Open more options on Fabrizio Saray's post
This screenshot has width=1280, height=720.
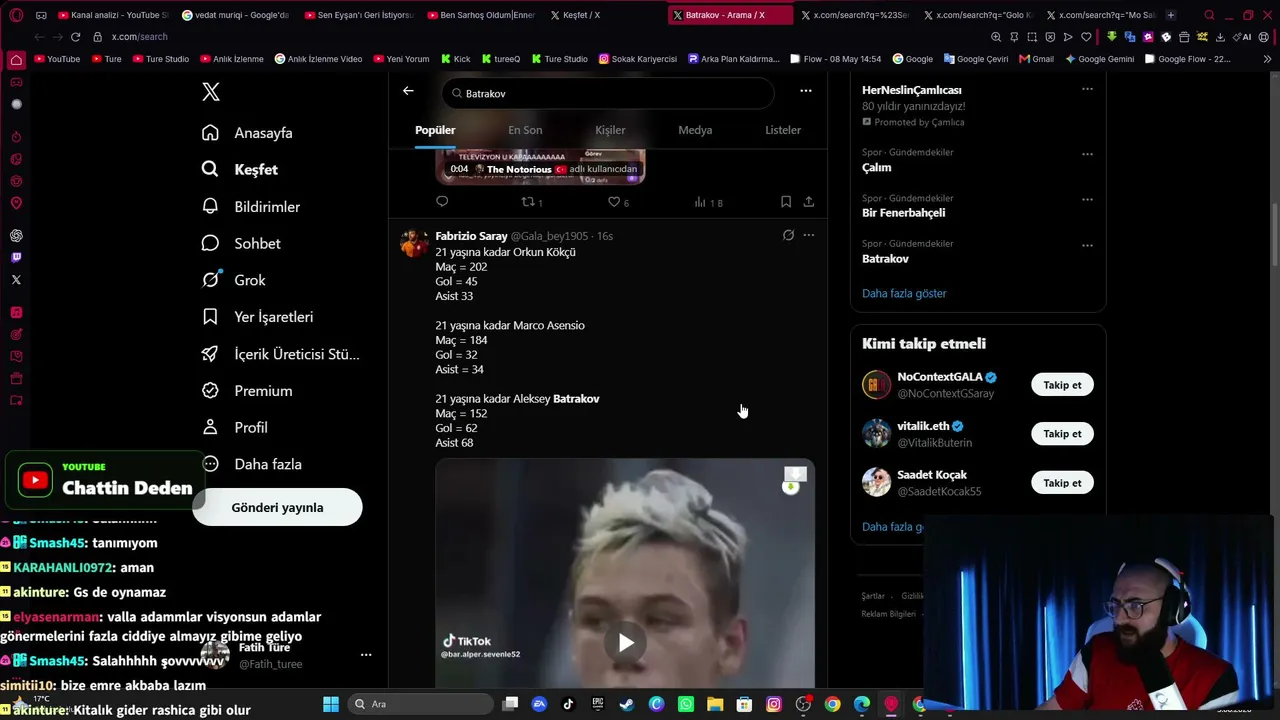point(809,235)
